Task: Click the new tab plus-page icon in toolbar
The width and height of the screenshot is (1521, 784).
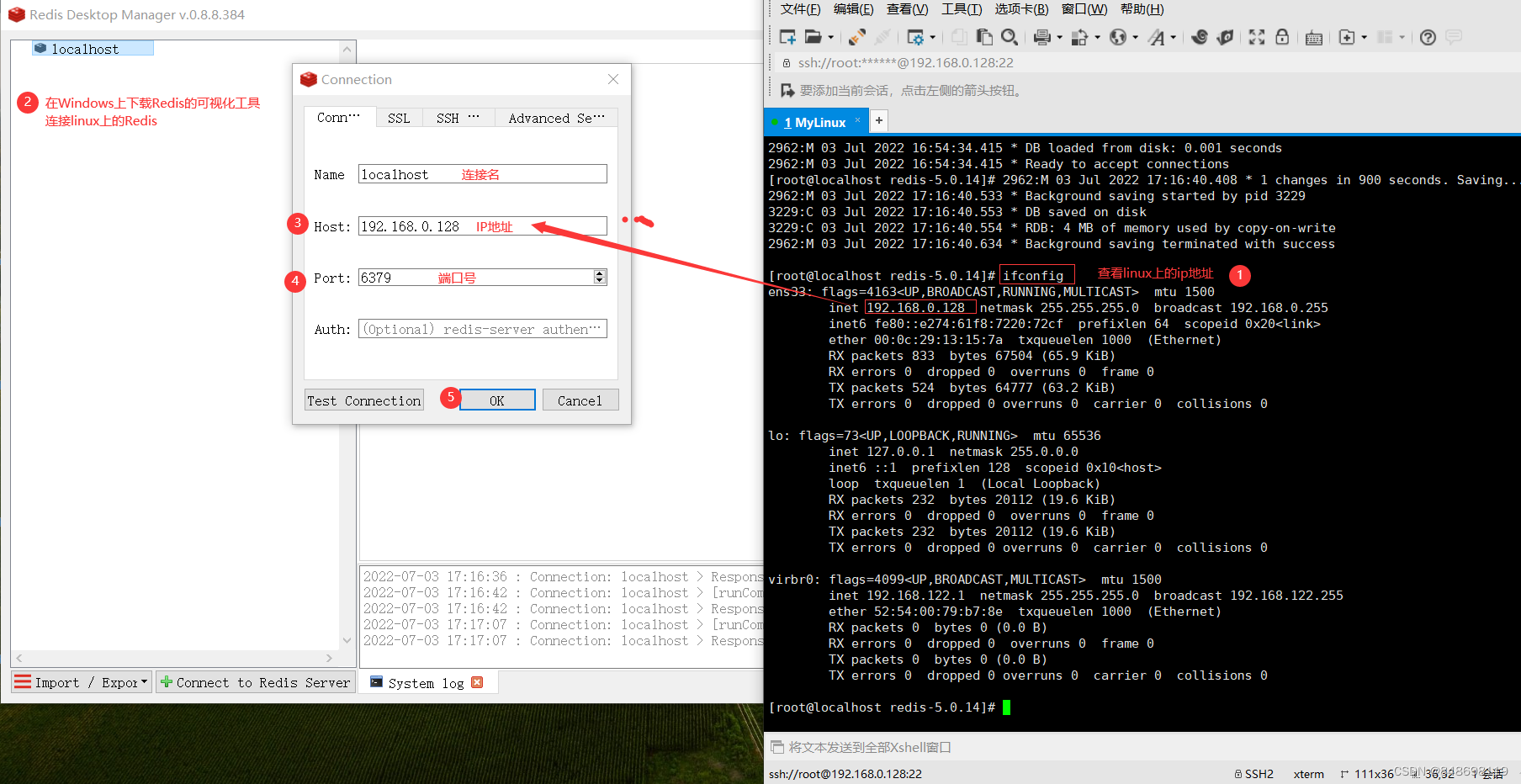Action: click(1347, 37)
